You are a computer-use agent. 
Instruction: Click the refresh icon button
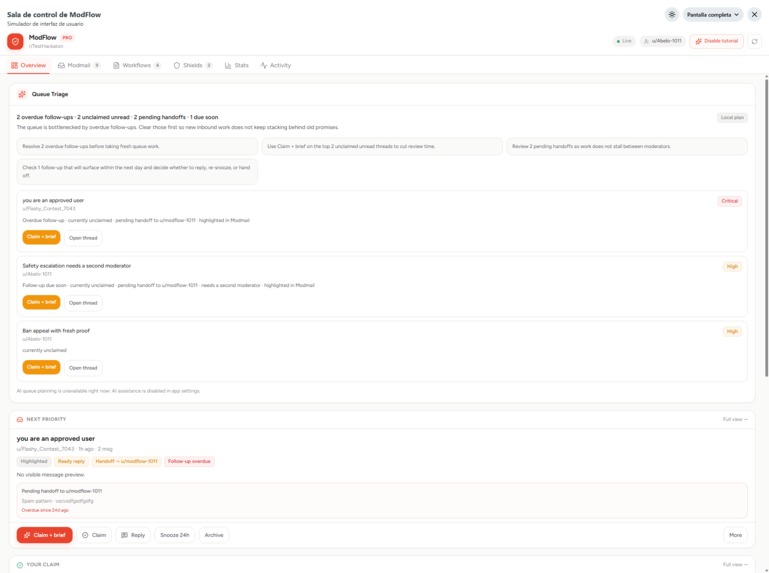click(x=754, y=41)
